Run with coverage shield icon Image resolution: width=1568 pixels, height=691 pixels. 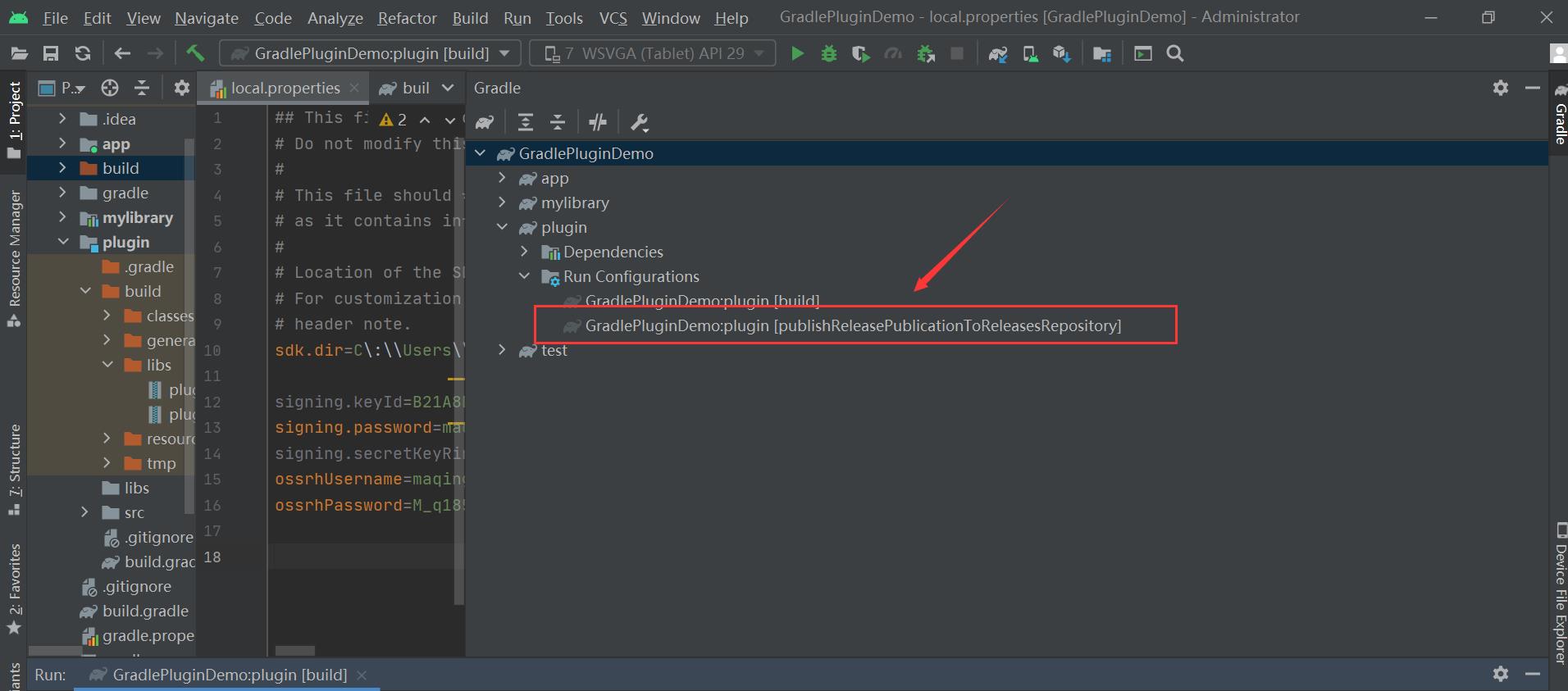861,54
